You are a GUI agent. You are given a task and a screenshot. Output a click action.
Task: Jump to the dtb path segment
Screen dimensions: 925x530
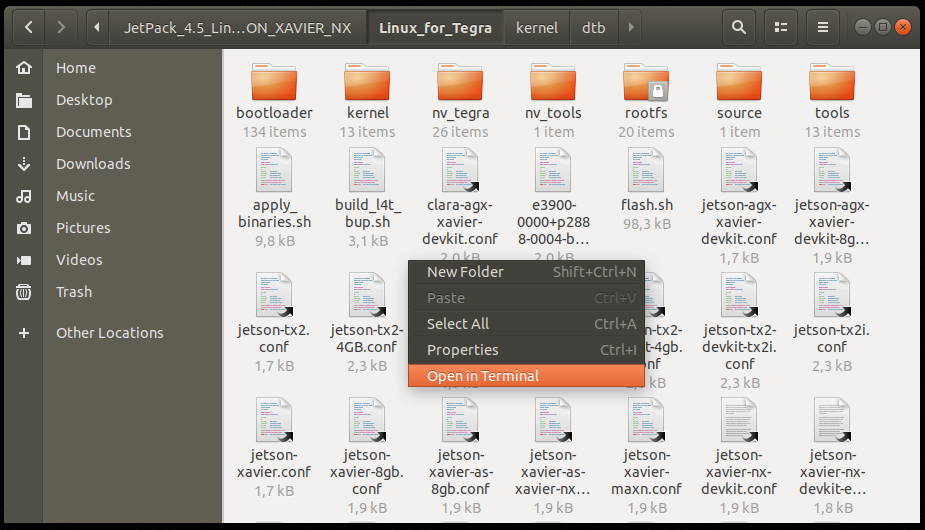point(593,28)
